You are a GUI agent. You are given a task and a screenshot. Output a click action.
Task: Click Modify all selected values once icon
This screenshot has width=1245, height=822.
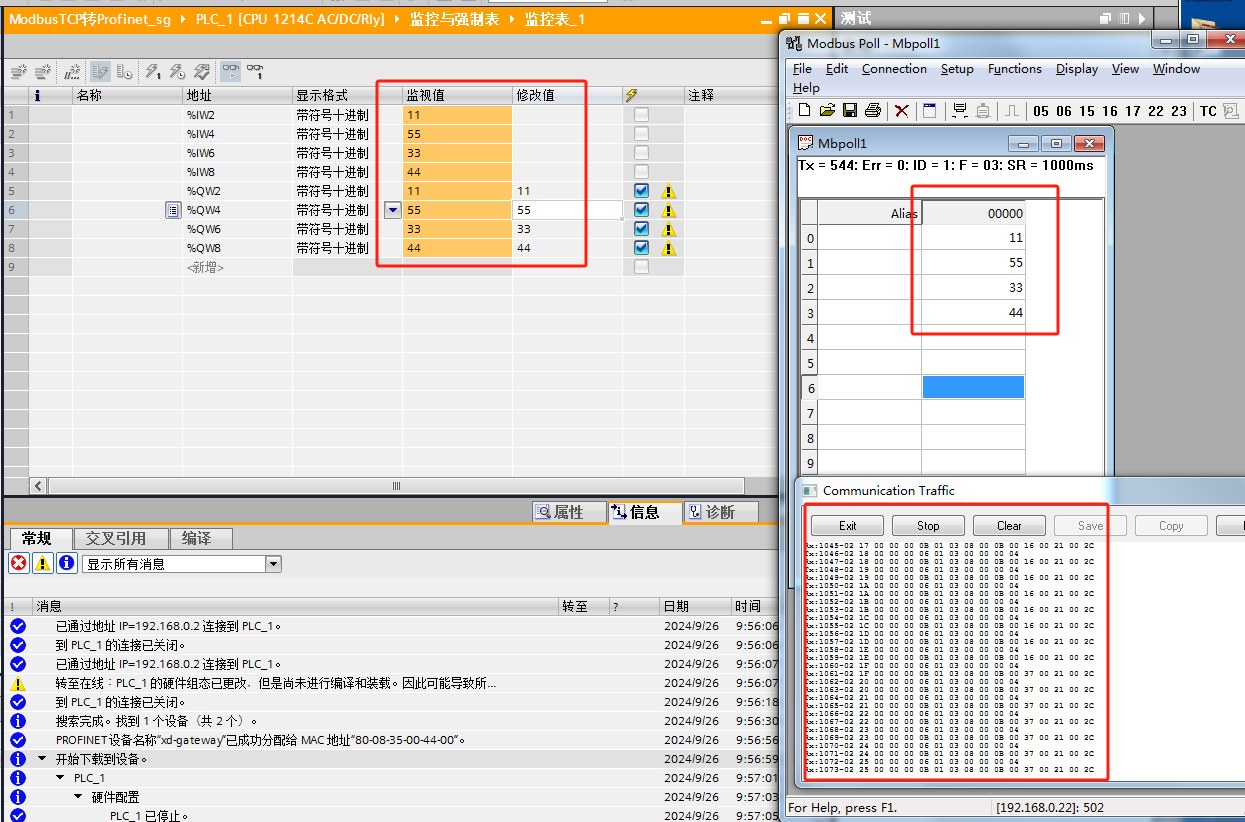[152, 71]
